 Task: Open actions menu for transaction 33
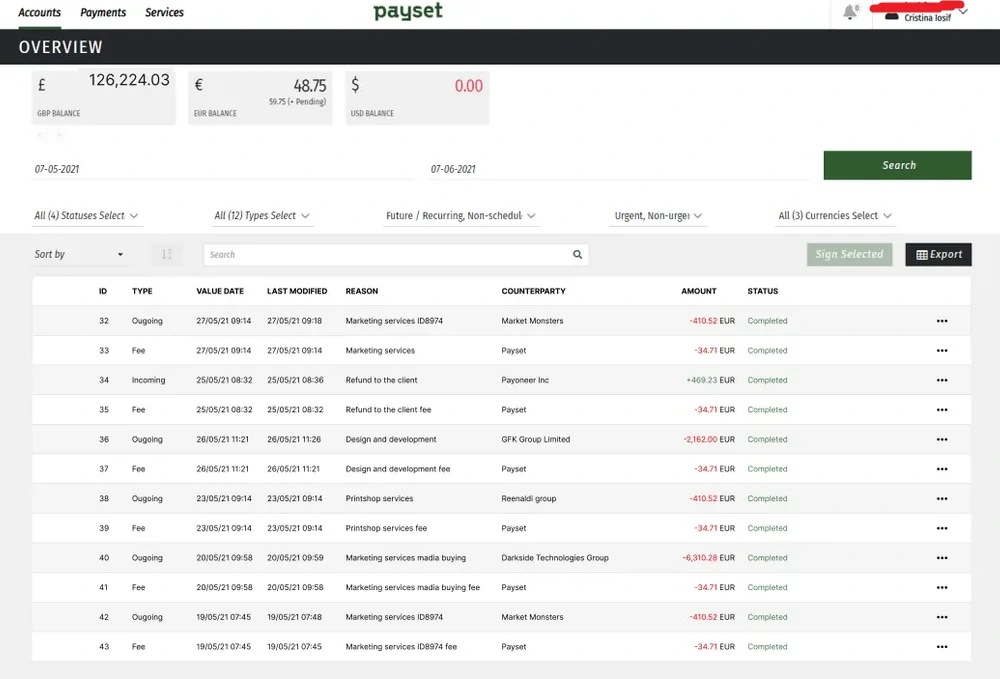(941, 351)
